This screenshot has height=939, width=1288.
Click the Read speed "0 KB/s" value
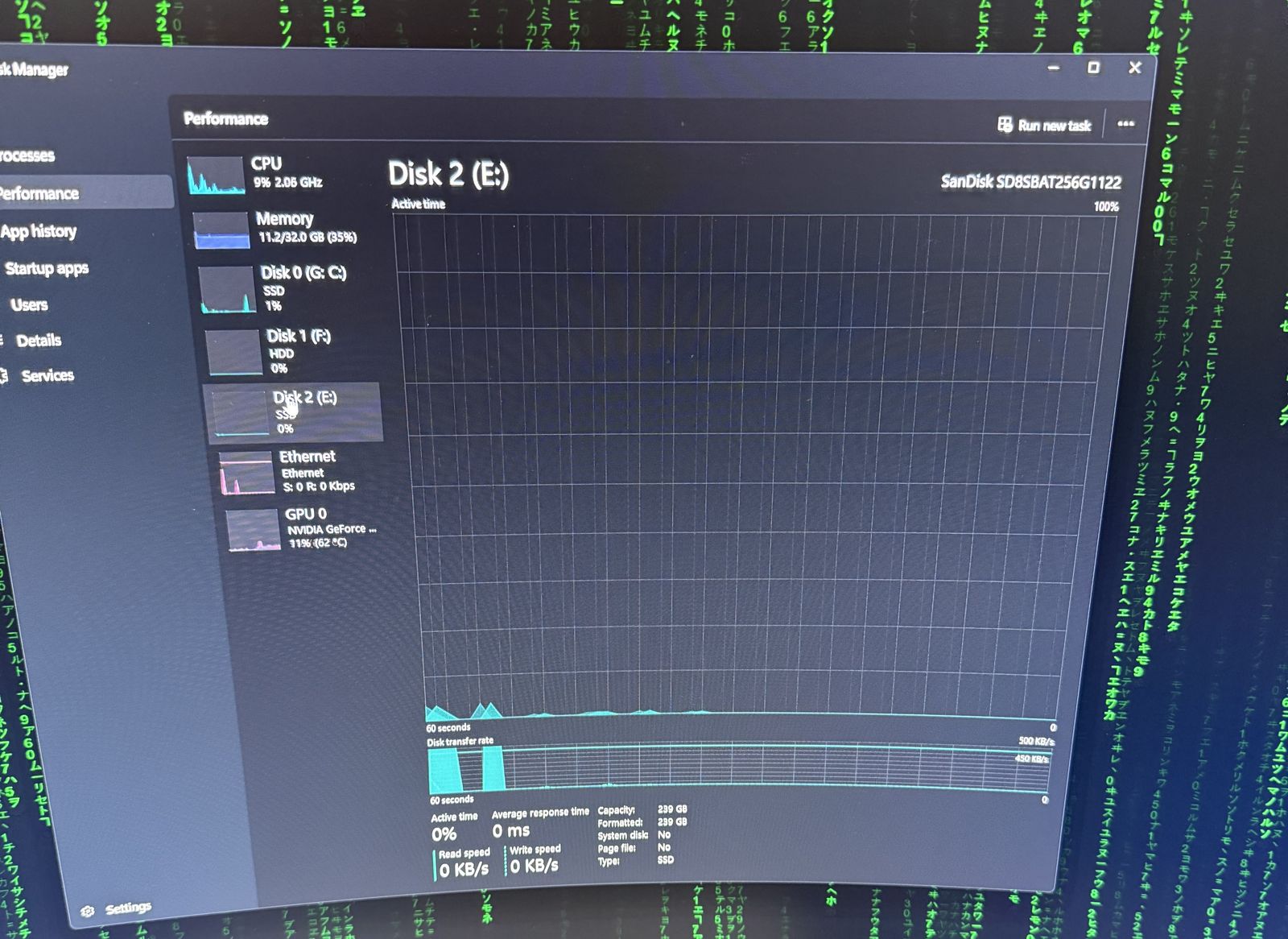(464, 870)
